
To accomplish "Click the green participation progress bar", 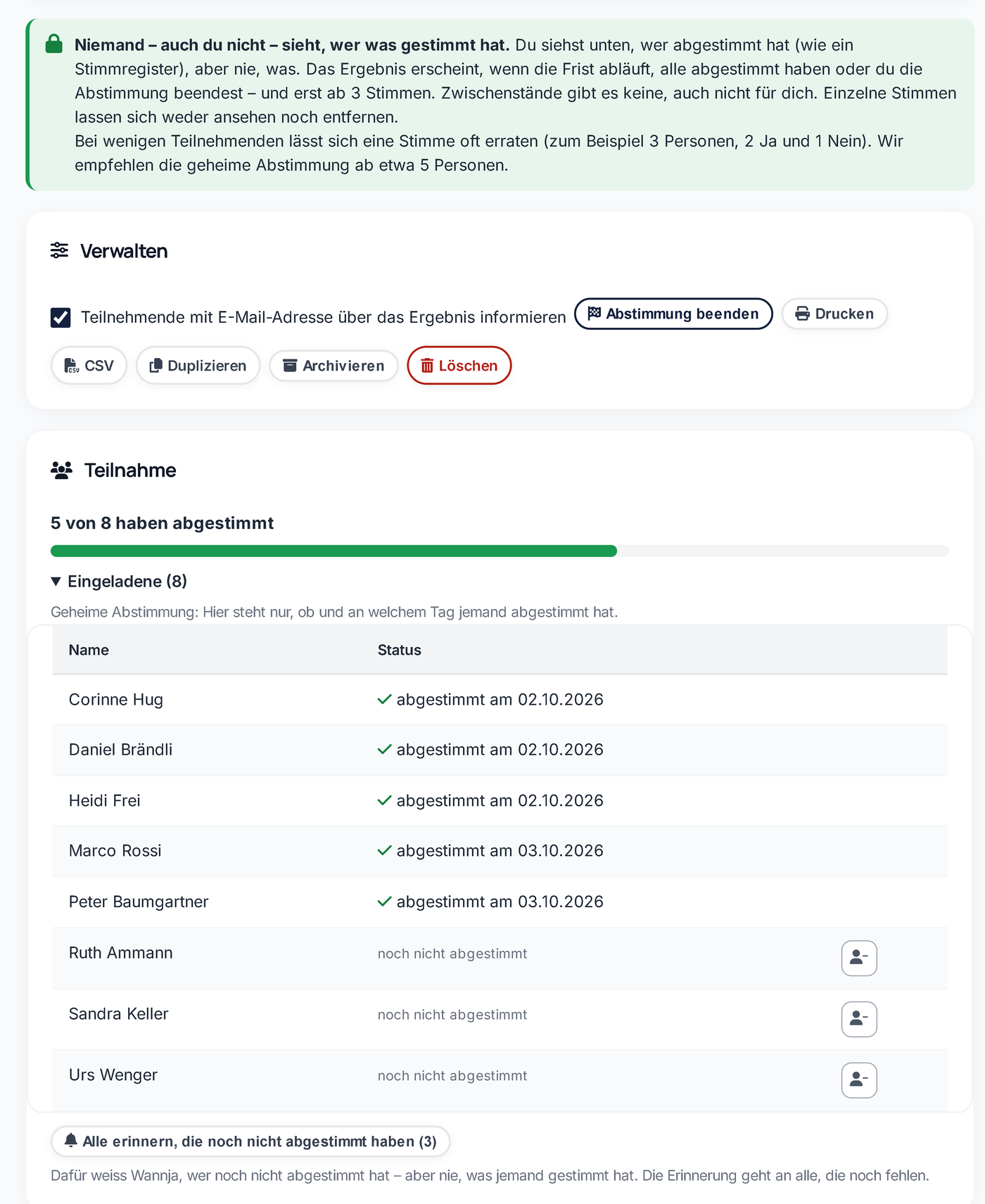I will click(333, 551).
